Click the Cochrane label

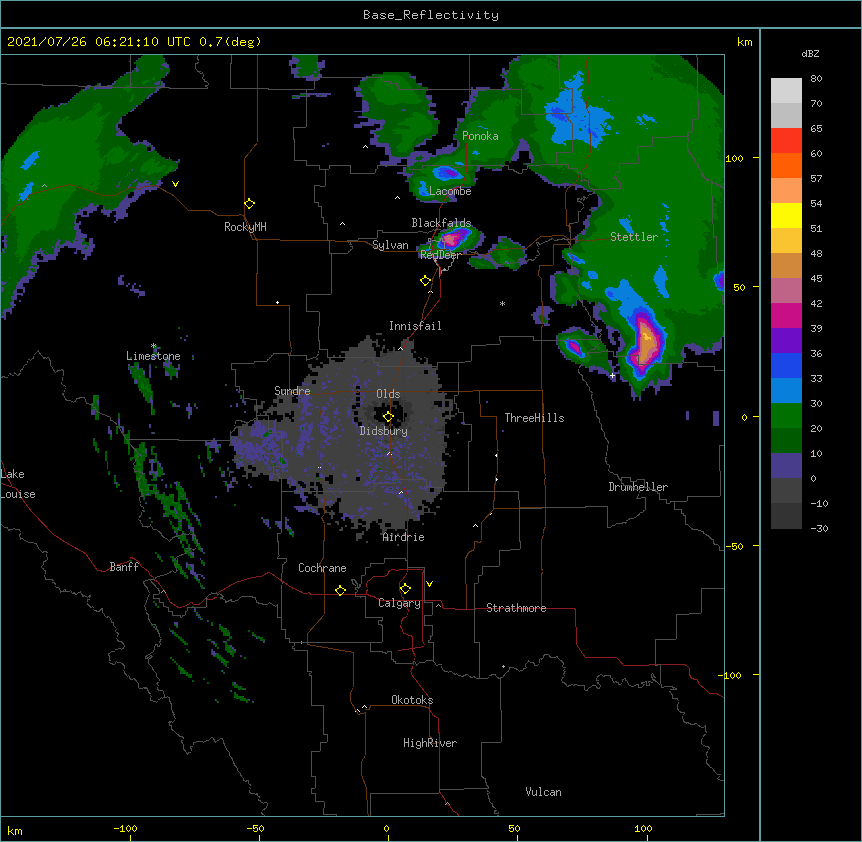[322, 568]
